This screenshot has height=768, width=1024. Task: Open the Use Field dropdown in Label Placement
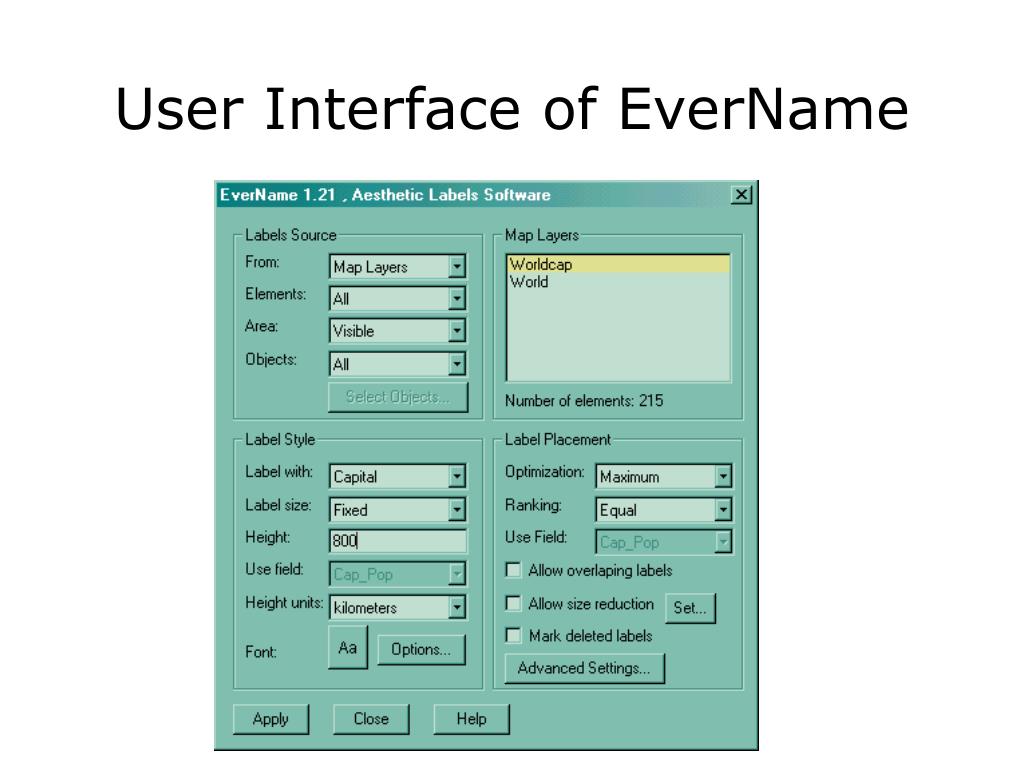pos(664,541)
